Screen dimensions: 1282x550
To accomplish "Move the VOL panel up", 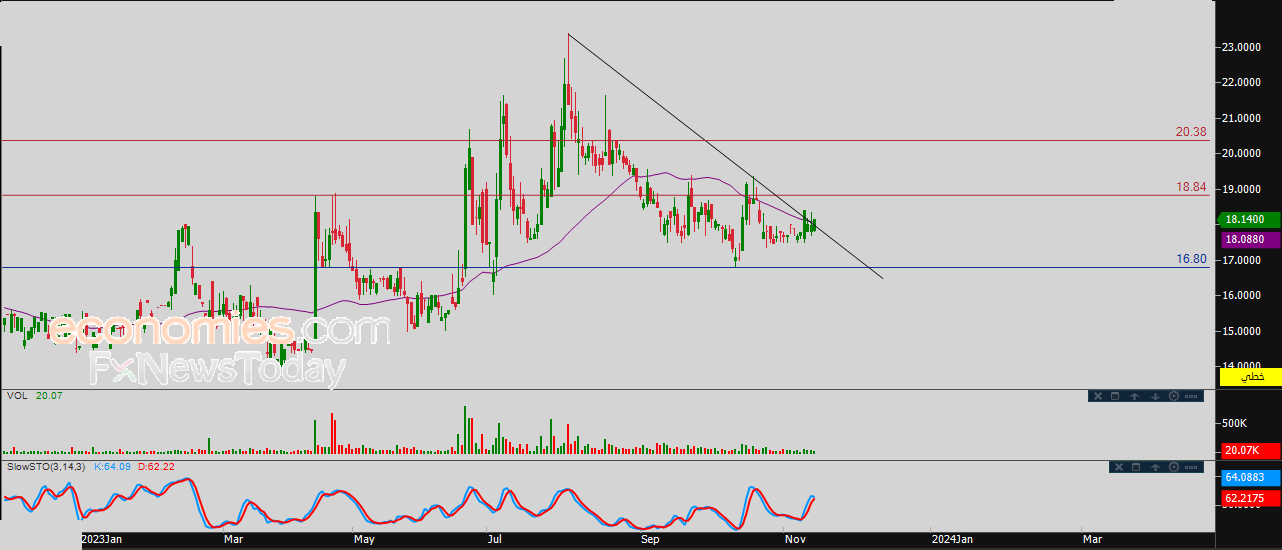I will click(x=1135, y=396).
